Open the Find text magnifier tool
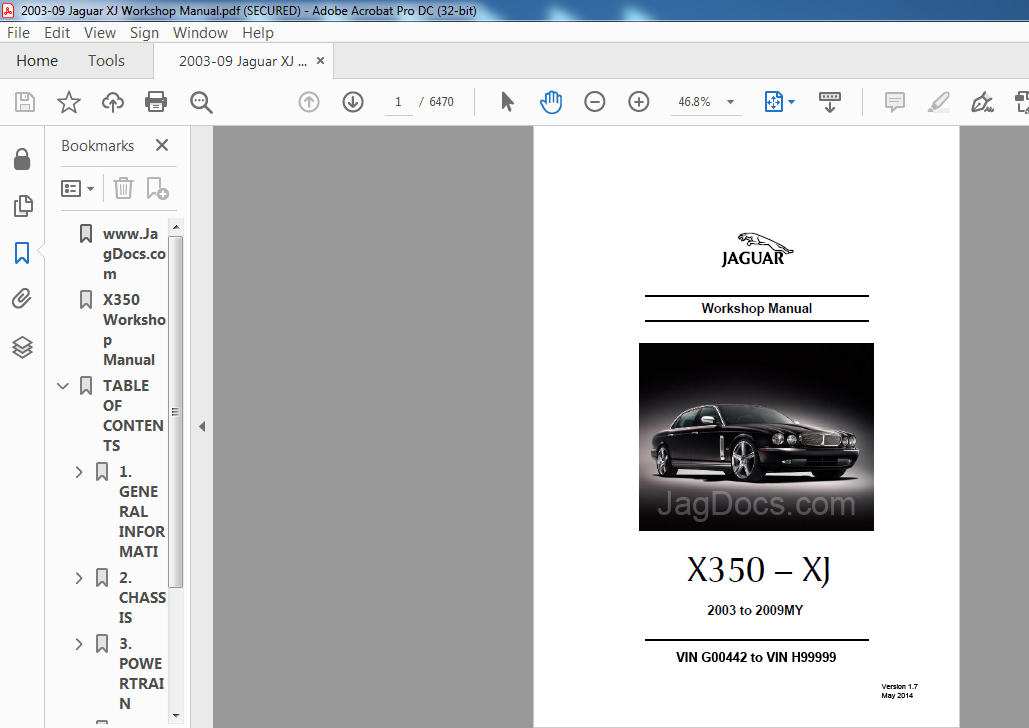 tap(201, 102)
